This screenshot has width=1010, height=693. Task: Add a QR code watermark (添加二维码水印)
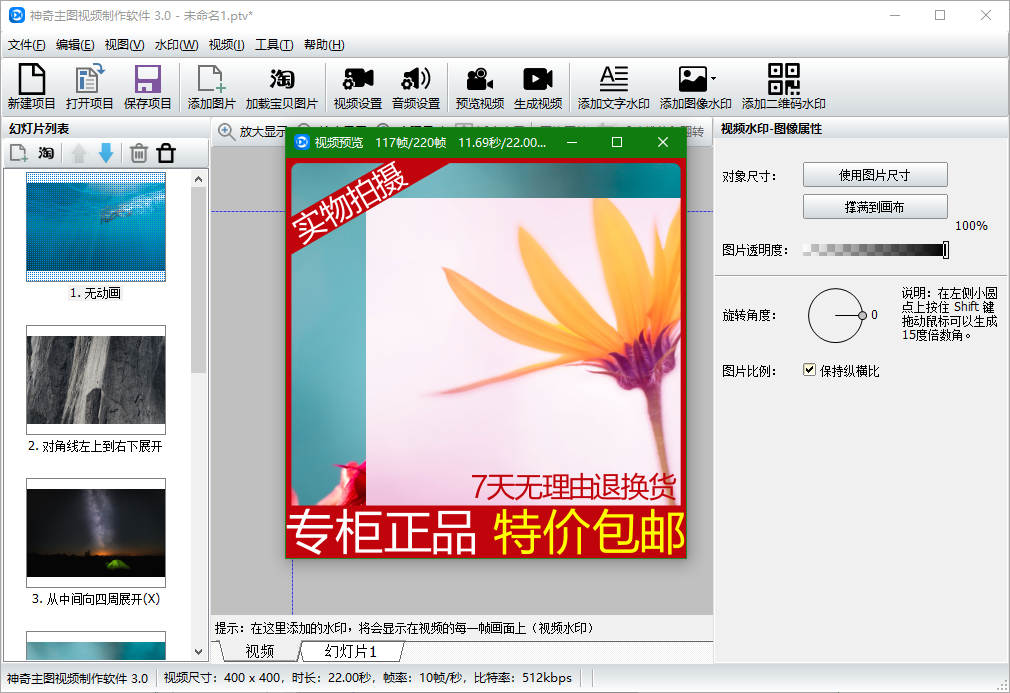click(783, 87)
